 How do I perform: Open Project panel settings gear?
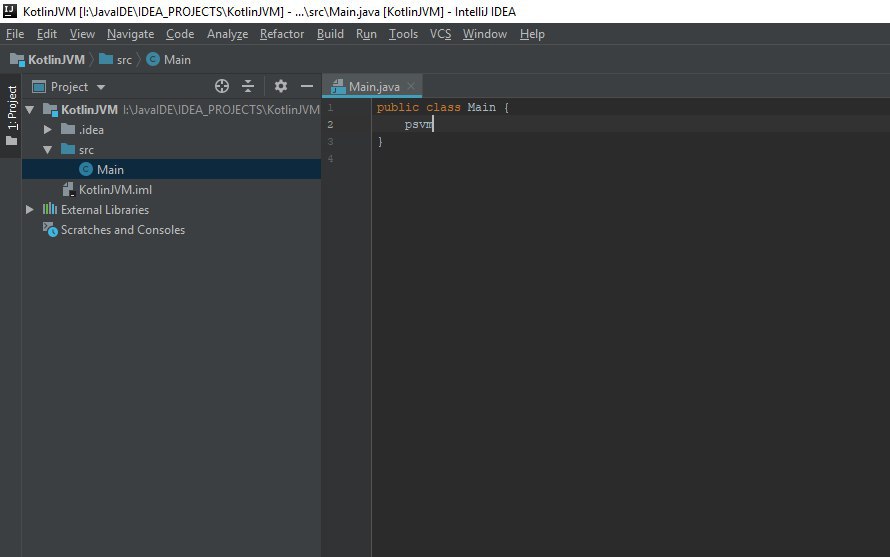280,86
